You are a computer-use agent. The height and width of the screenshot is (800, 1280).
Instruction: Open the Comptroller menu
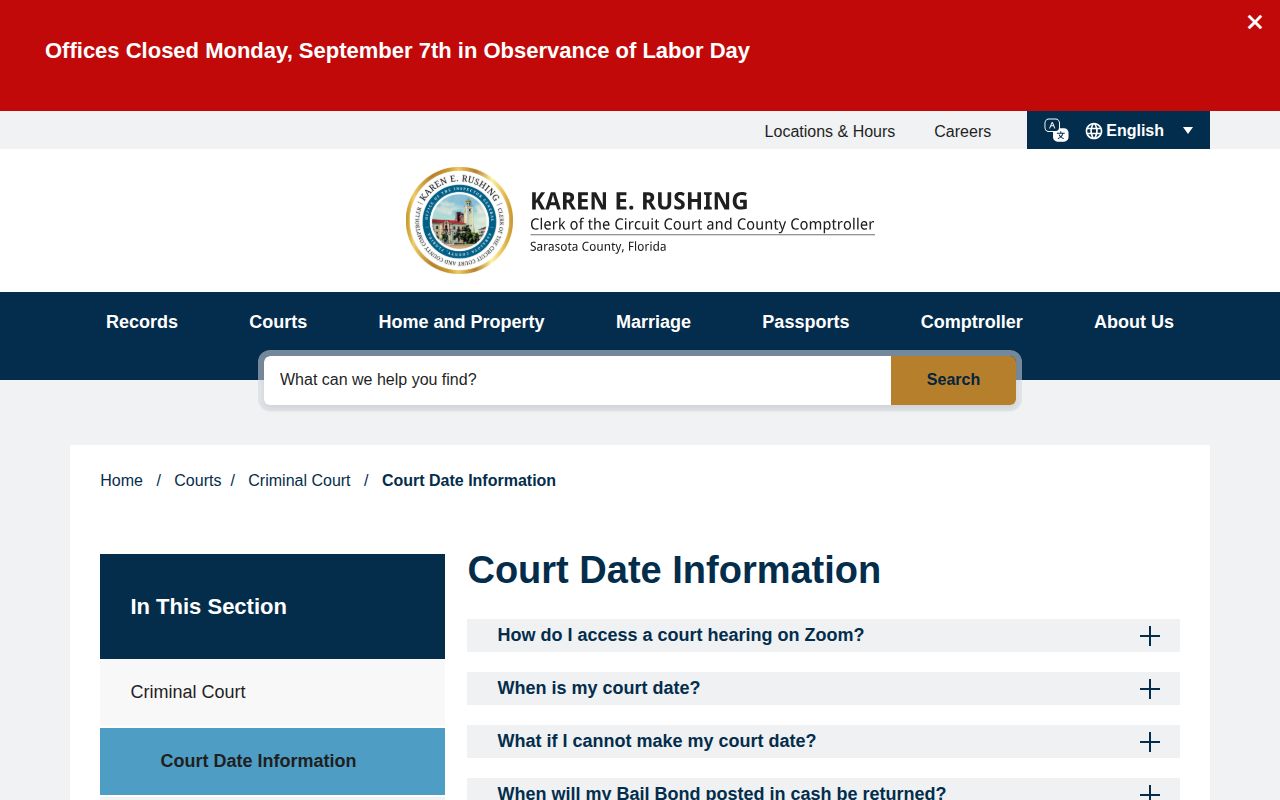pos(971,322)
